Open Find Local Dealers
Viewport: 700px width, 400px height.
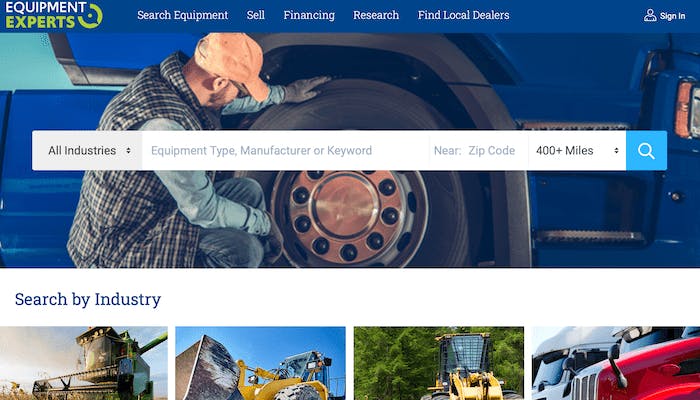click(463, 15)
